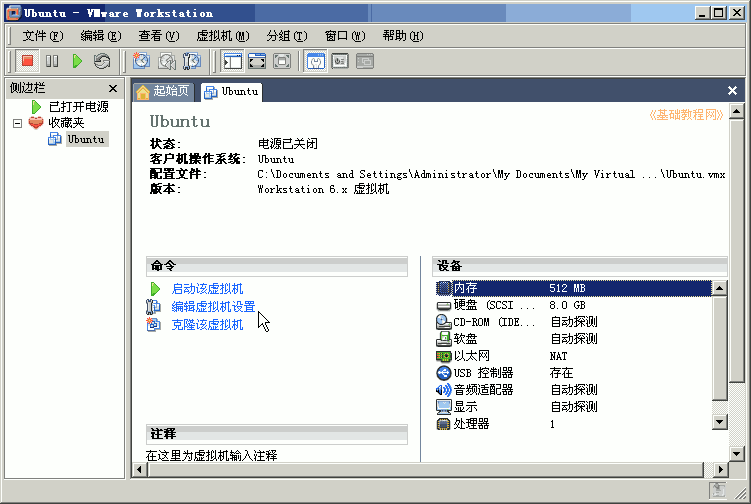Click the Console View toolbar icon
This screenshot has width=751, height=504.
point(340,61)
